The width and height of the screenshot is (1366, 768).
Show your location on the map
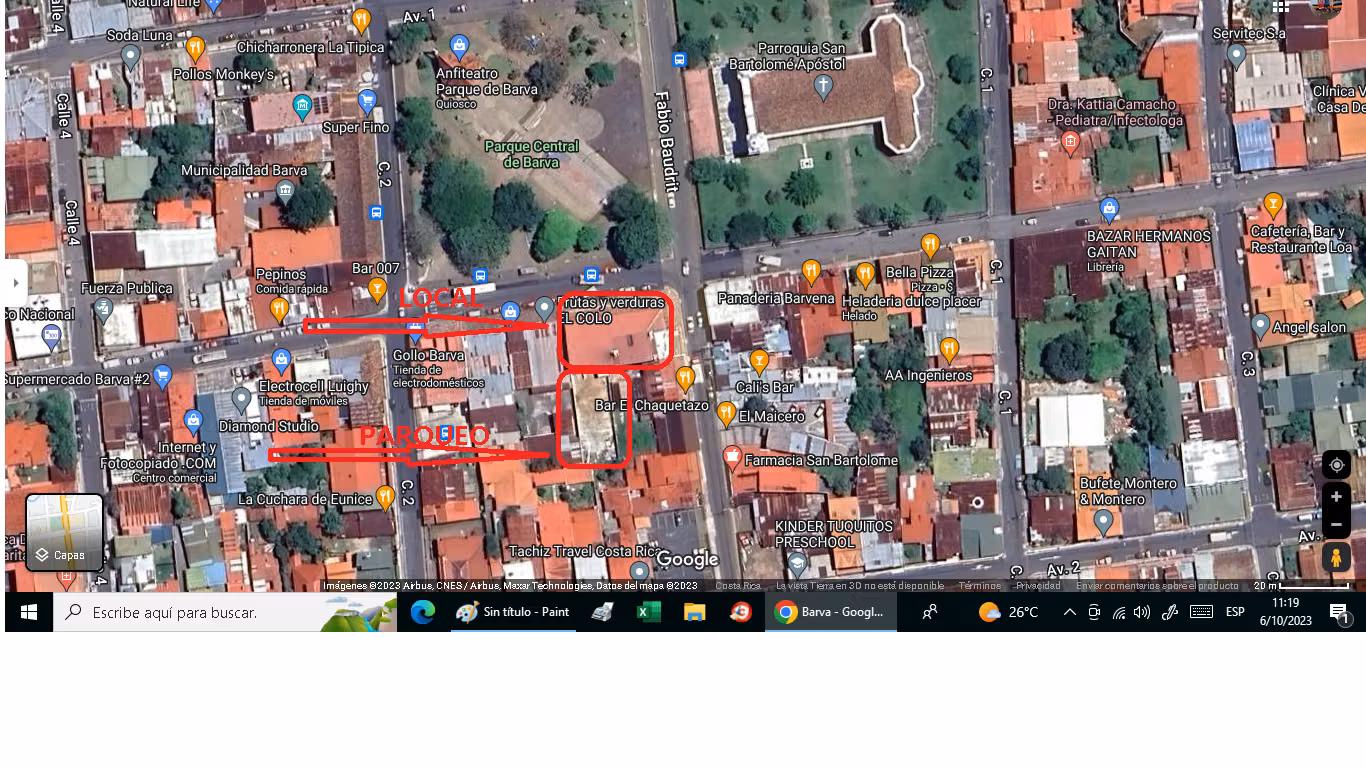tap(1336, 465)
